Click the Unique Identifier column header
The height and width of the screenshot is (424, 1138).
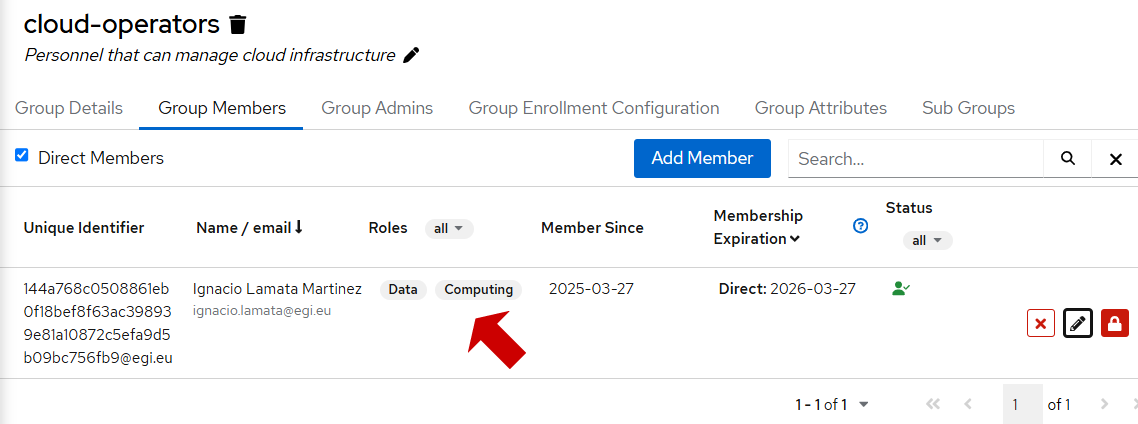[x=83, y=227]
